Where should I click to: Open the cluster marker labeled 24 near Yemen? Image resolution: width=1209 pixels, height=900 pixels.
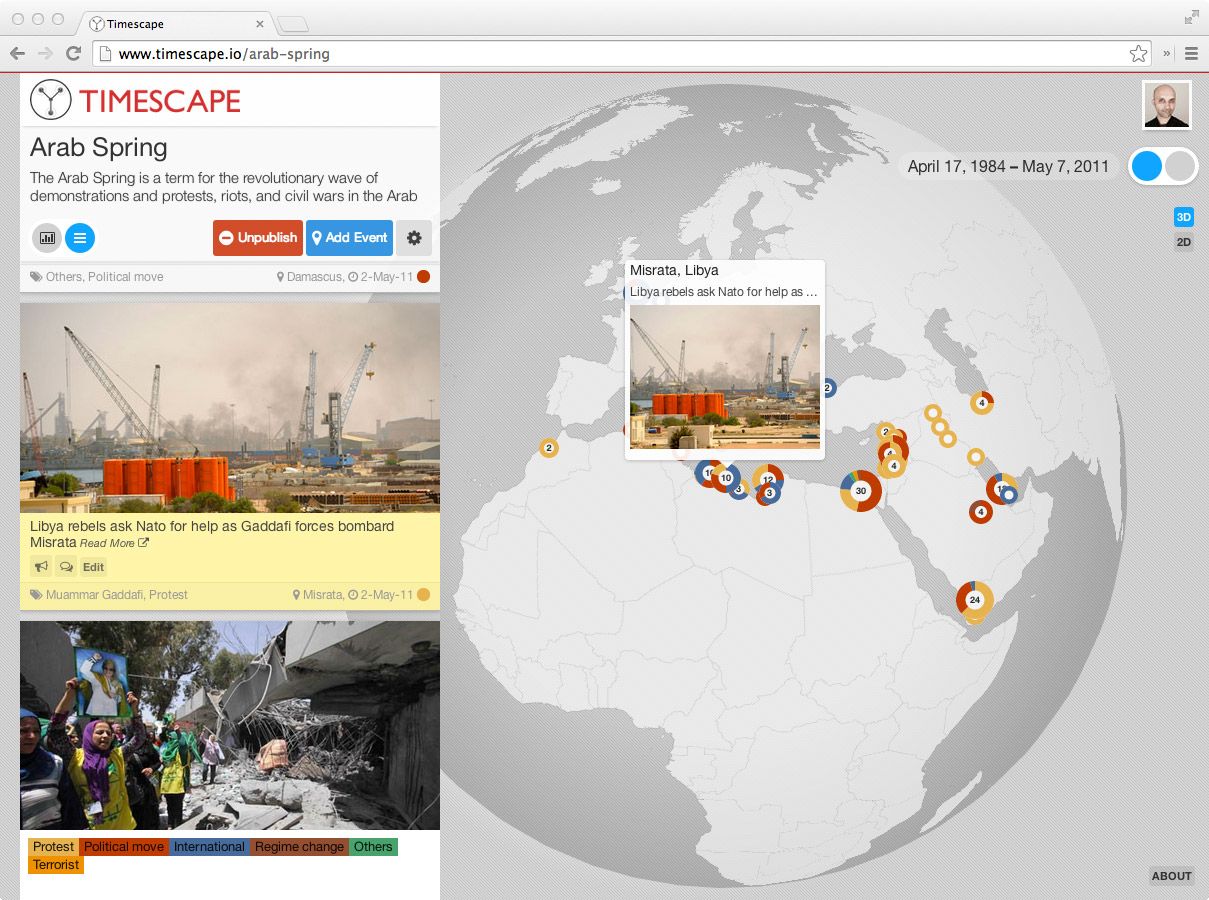click(974, 600)
